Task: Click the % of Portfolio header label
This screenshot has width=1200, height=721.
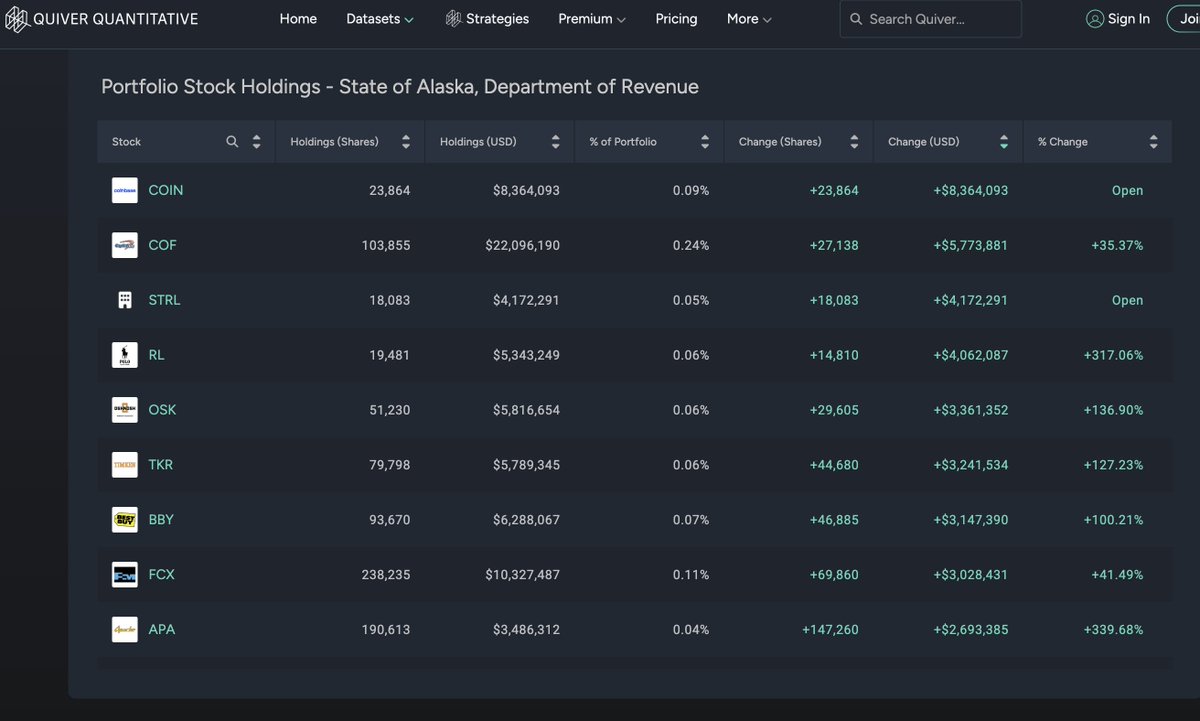Action: tap(623, 142)
